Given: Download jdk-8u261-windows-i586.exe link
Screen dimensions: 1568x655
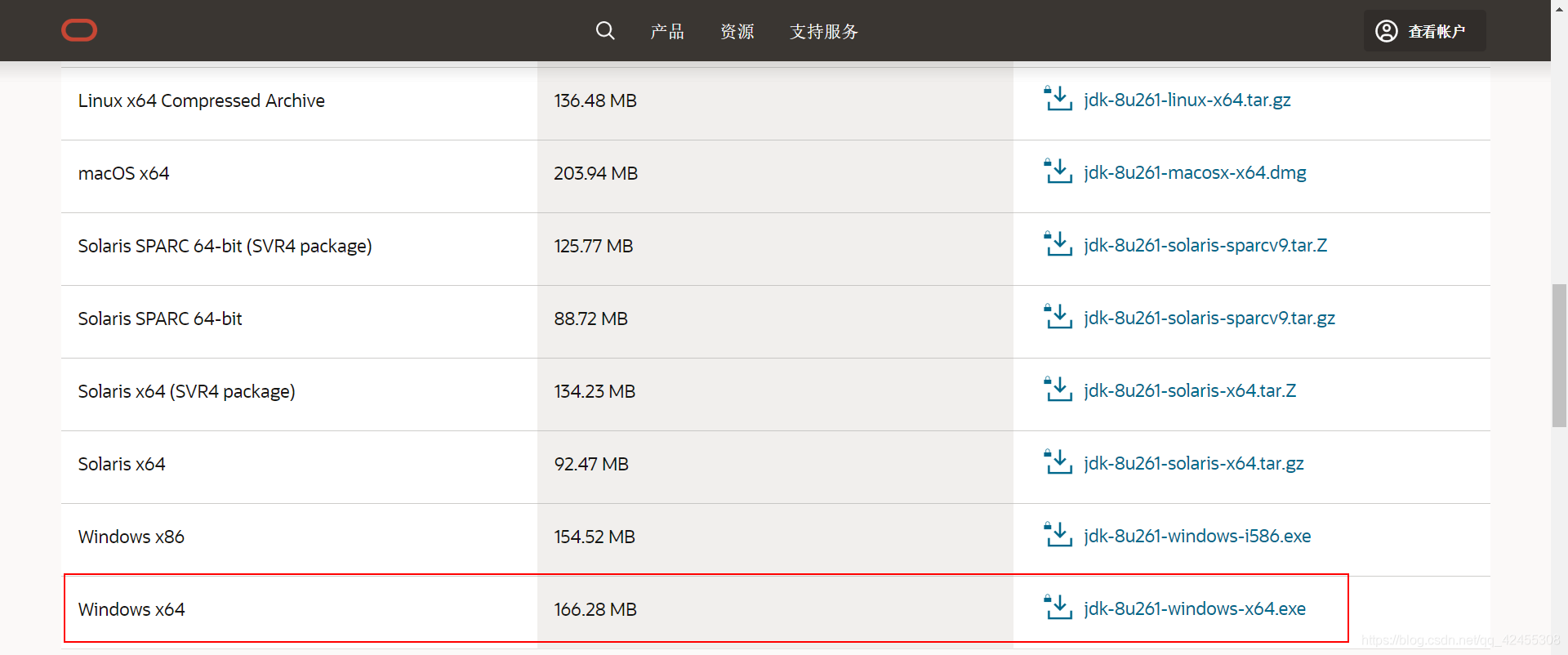Looking at the screenshot, I should [1197, 536].
